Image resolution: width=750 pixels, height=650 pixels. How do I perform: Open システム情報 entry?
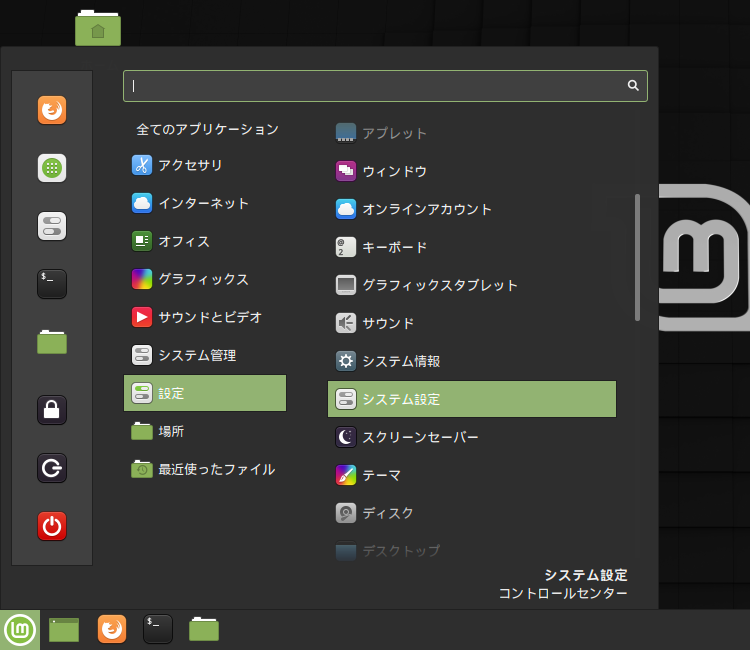tap(472, 361)
